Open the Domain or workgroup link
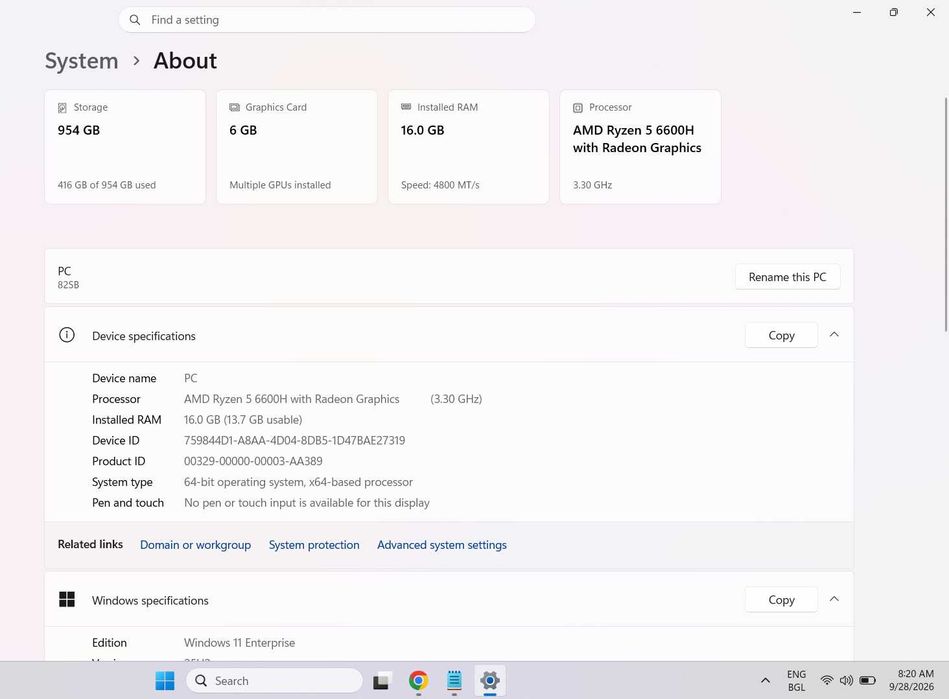This screenshot has width=949, height=699. (x=195, y=545)
